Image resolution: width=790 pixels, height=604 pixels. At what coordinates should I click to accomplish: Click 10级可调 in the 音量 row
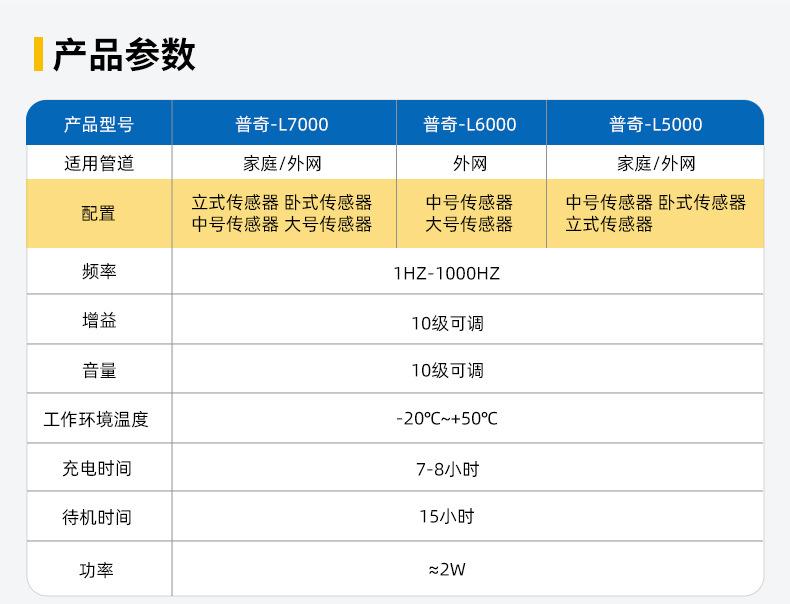point(446,370)
